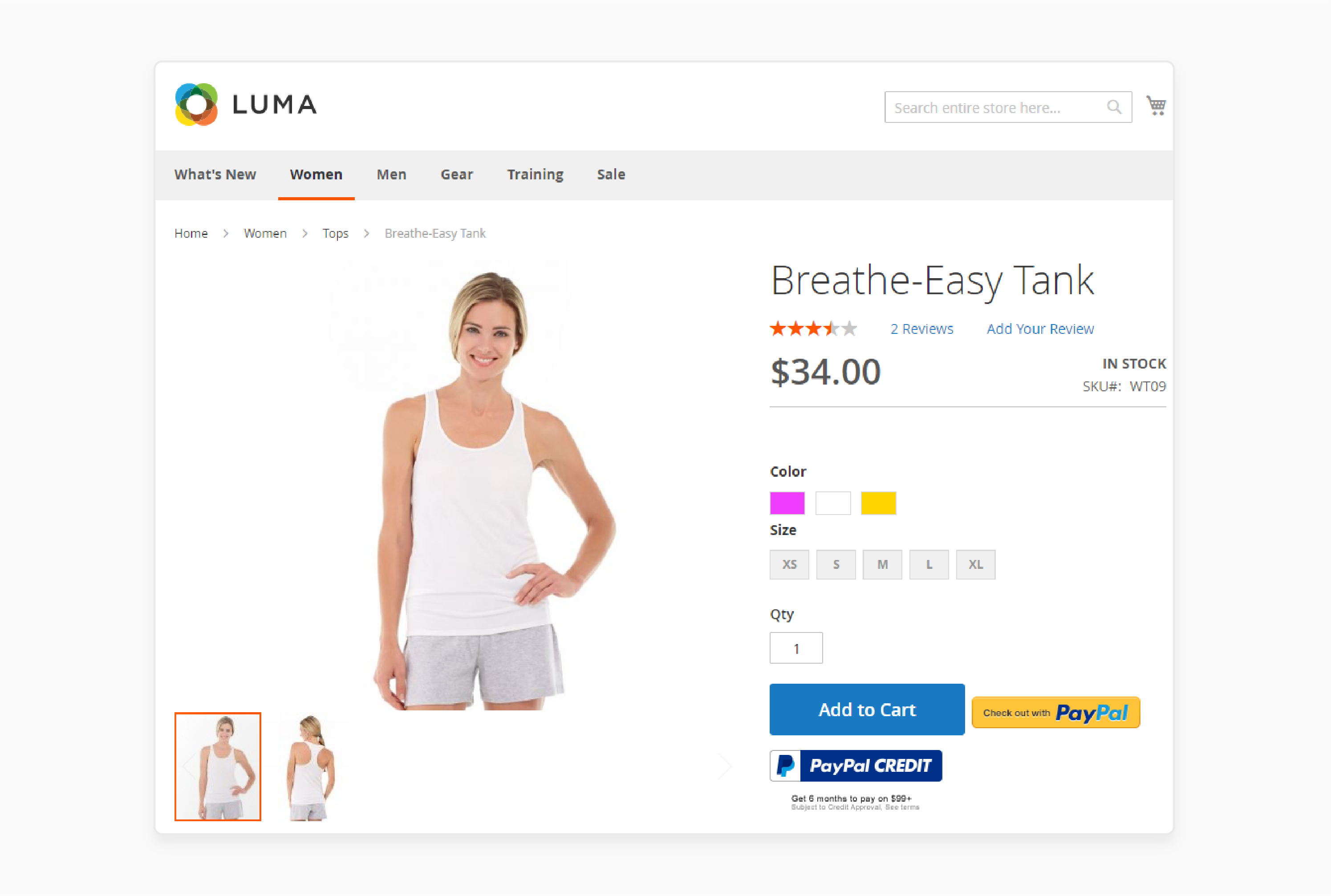The width and height of the screenshot is (1331, 896).
Task: Click the Add to Cart button
Action: coord(866,710)
